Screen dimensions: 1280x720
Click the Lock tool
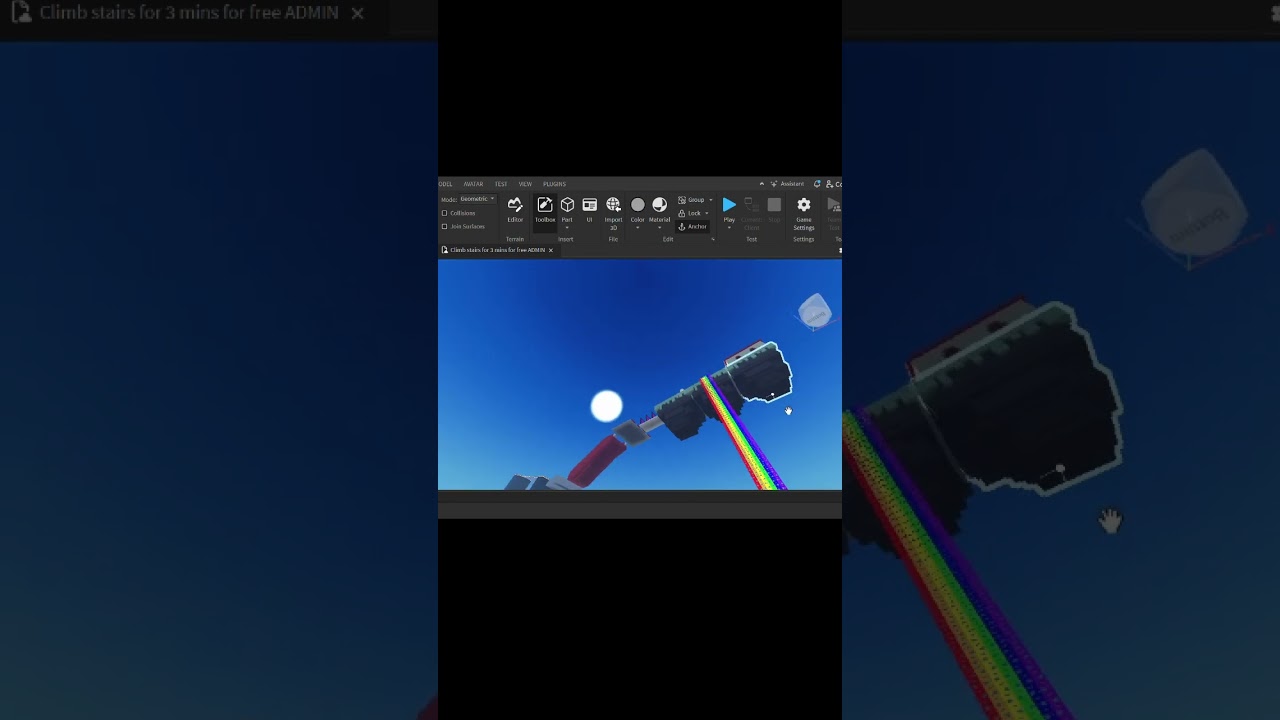pos(690,213)
